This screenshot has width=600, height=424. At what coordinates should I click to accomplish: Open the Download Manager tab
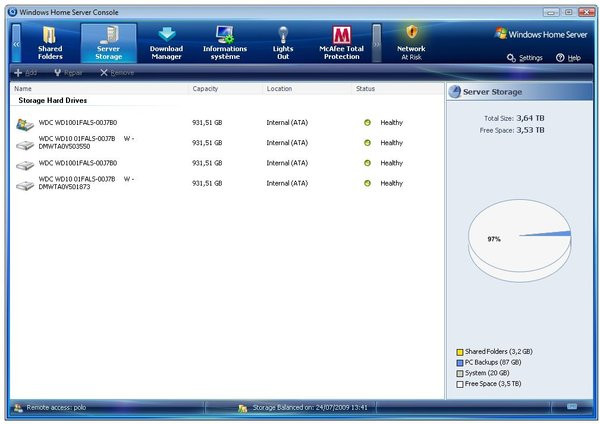[x=166, y=43]
